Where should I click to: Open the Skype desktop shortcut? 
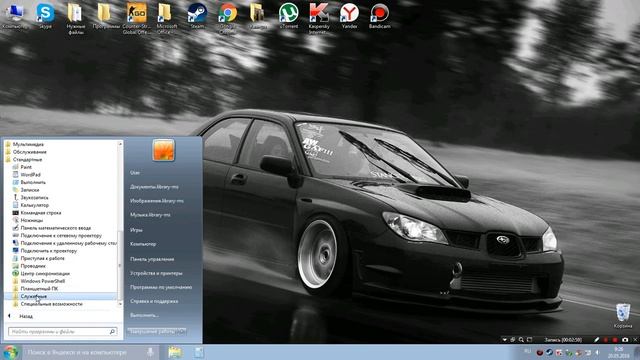[45, 16]
